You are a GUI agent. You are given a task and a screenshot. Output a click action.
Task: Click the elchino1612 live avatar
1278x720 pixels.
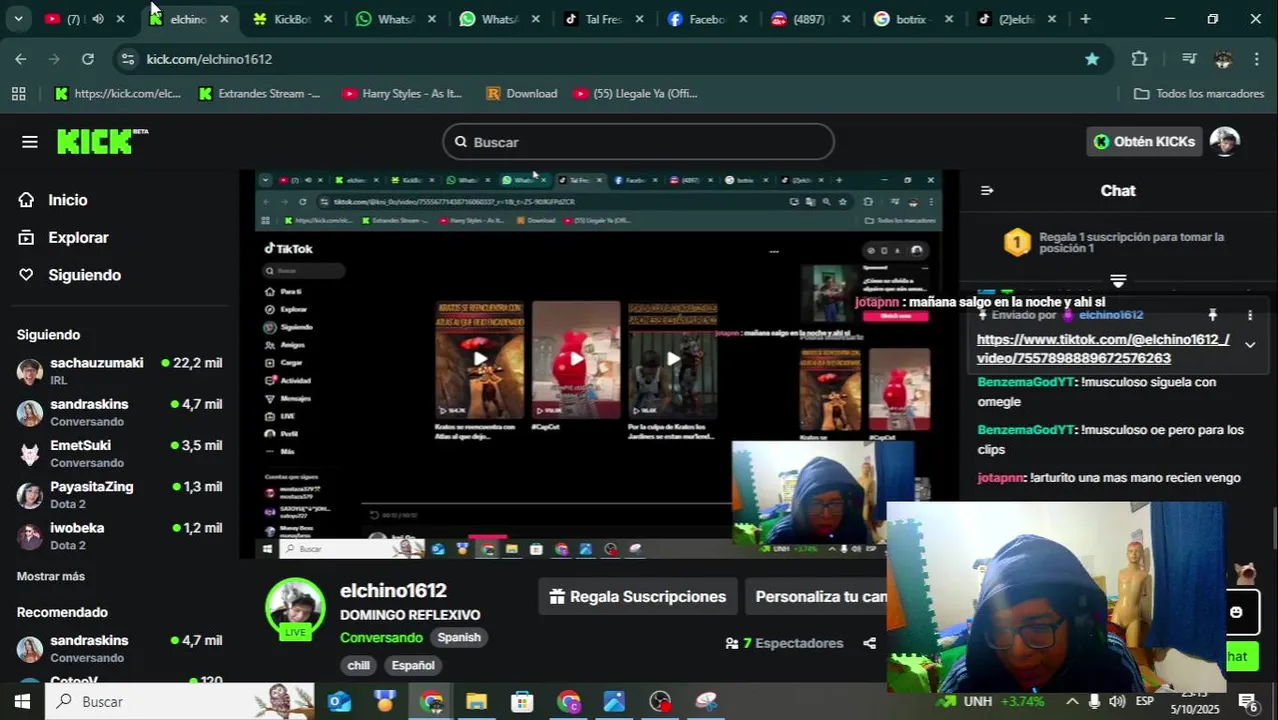coord(295,607)
